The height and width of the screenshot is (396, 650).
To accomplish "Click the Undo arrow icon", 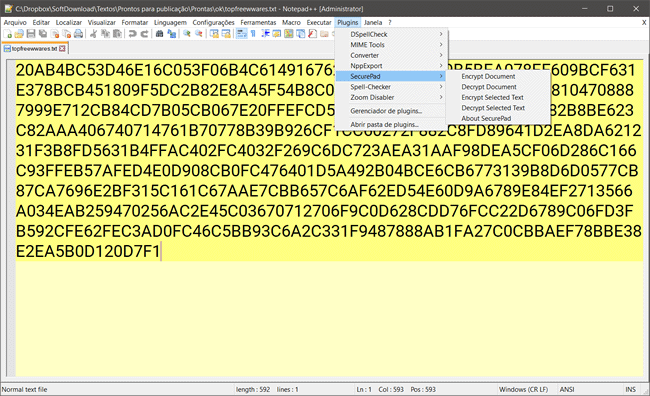I will point(132,34).
